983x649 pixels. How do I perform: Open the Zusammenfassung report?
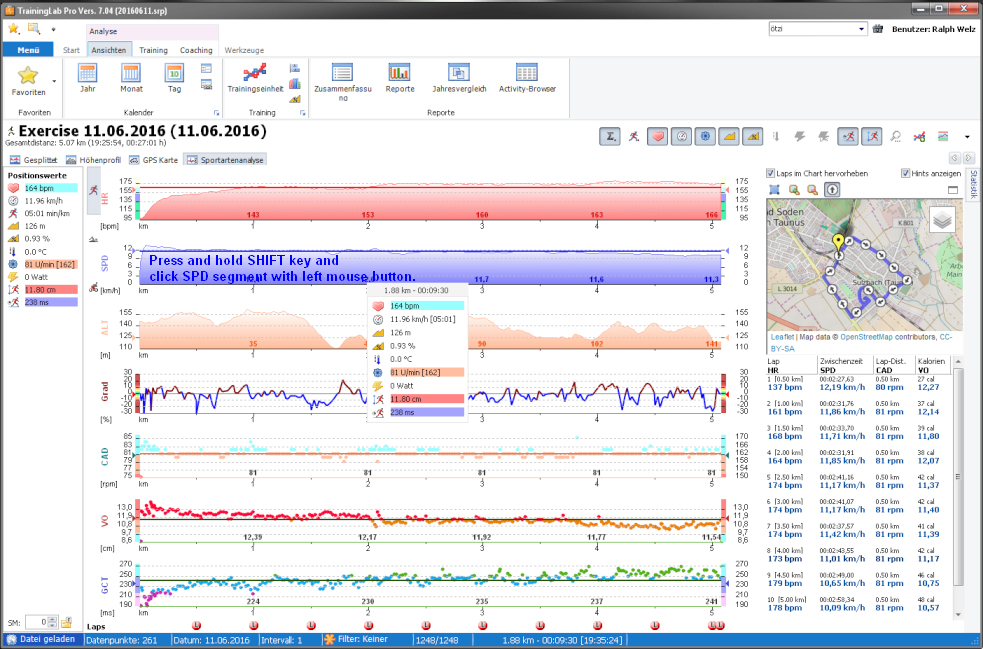[x=342, y=82]
